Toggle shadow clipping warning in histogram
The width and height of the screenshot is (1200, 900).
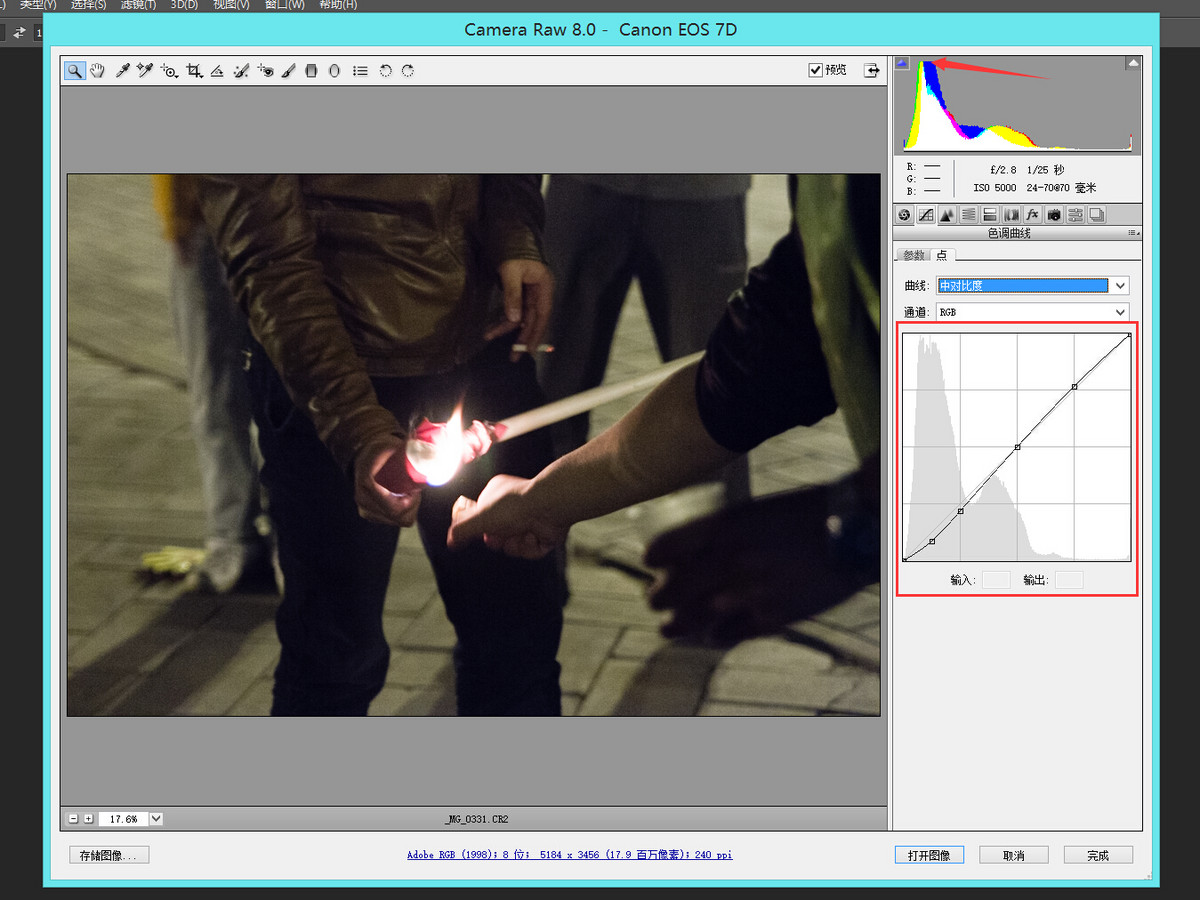coord(902,63)
